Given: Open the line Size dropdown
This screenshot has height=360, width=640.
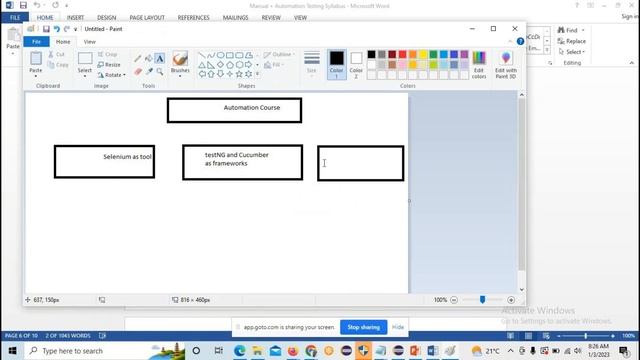Looking at the screenshot, I should (311, 64).
